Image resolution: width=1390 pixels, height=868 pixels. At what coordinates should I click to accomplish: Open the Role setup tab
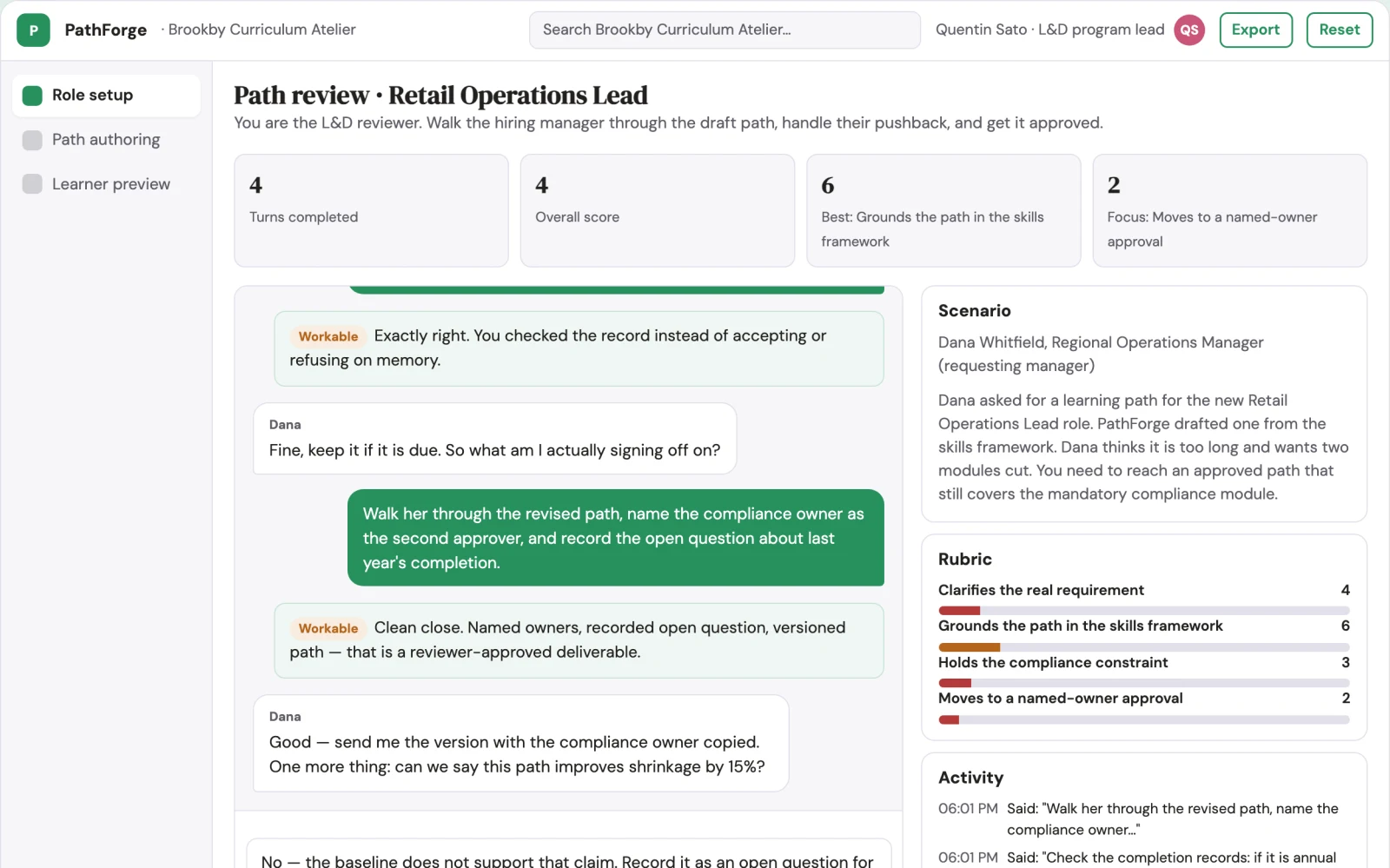(106, 96)
